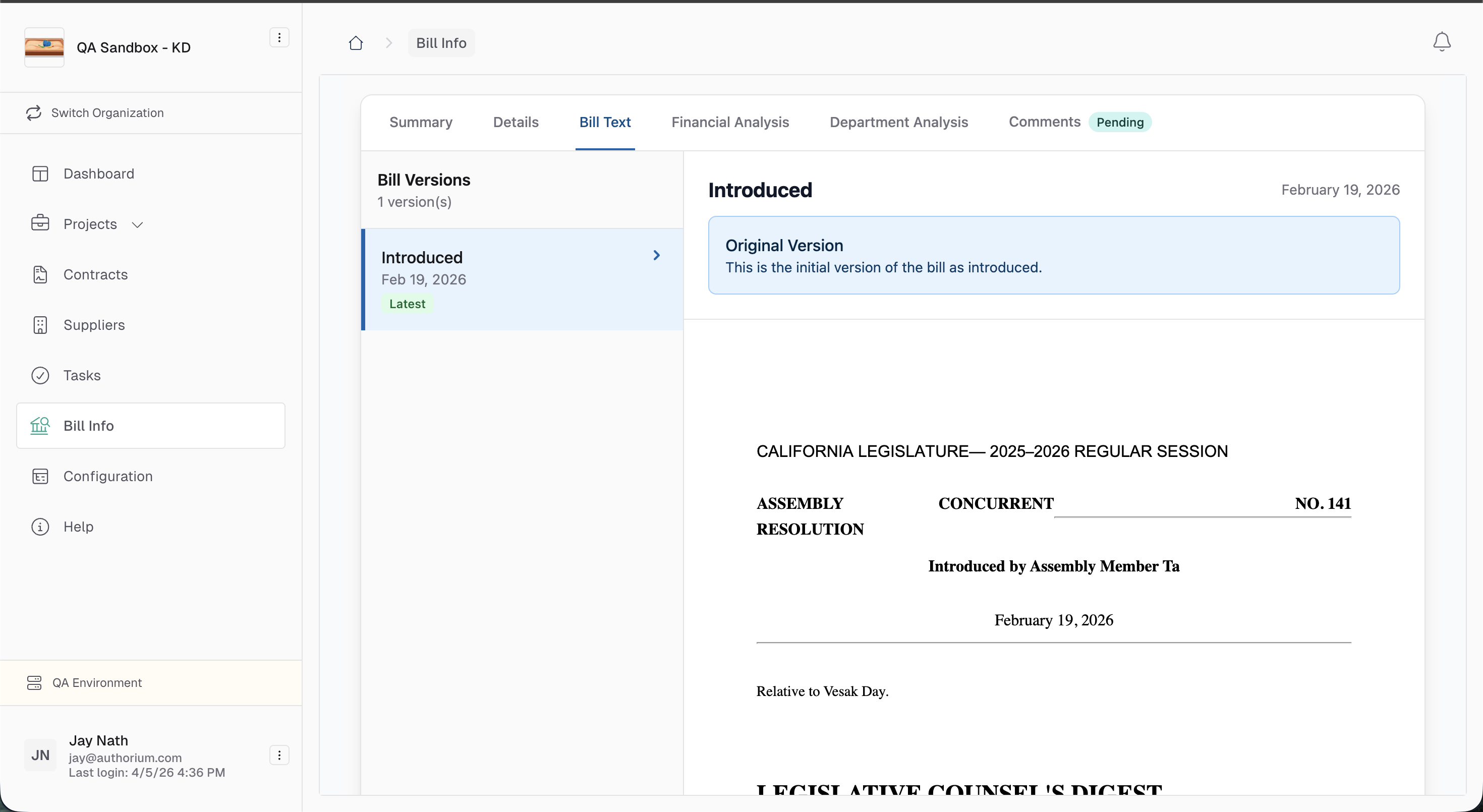Open notifications via the bell icon
This screenshot has width=1483, height=812.
1441,41
